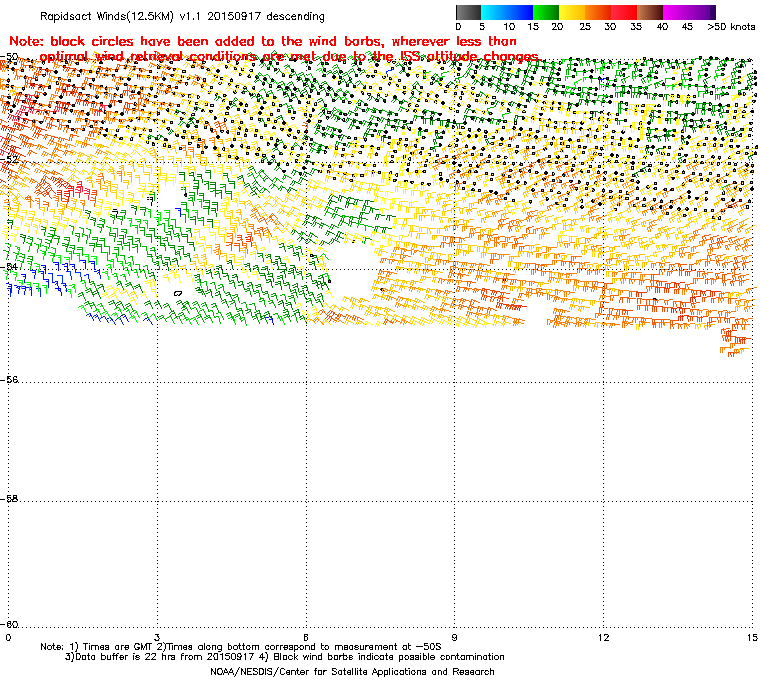760x688 pixels.
Task: Click the cyan 5-10 knots legend swatch
Action: point(494,12)
